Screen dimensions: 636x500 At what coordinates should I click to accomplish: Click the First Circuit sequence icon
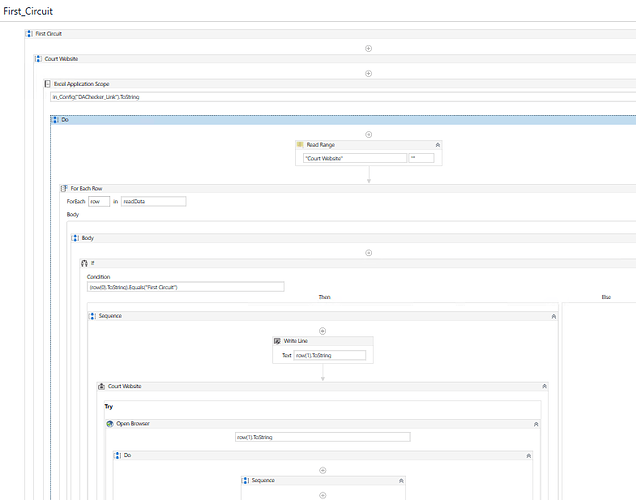[x=29, y=34]
